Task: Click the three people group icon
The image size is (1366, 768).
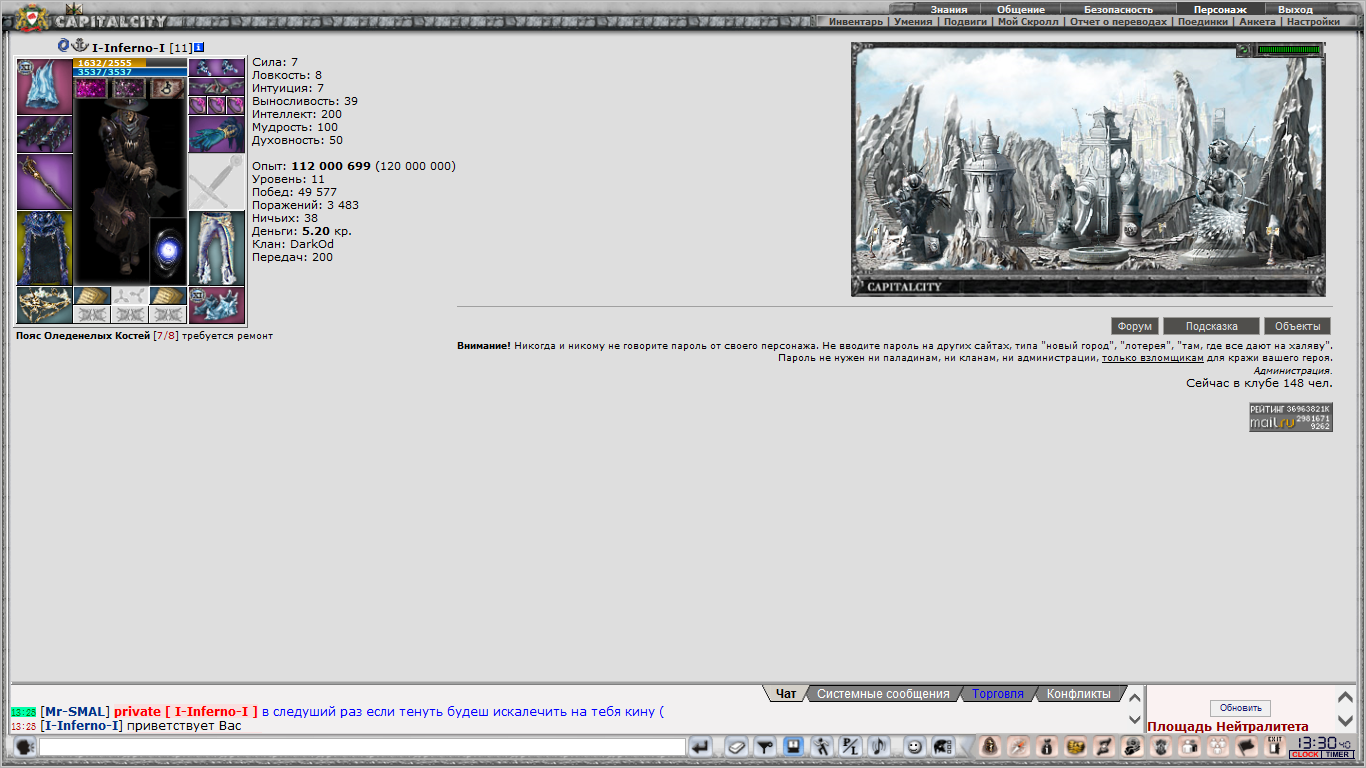Action: [x=1218, y=746]
